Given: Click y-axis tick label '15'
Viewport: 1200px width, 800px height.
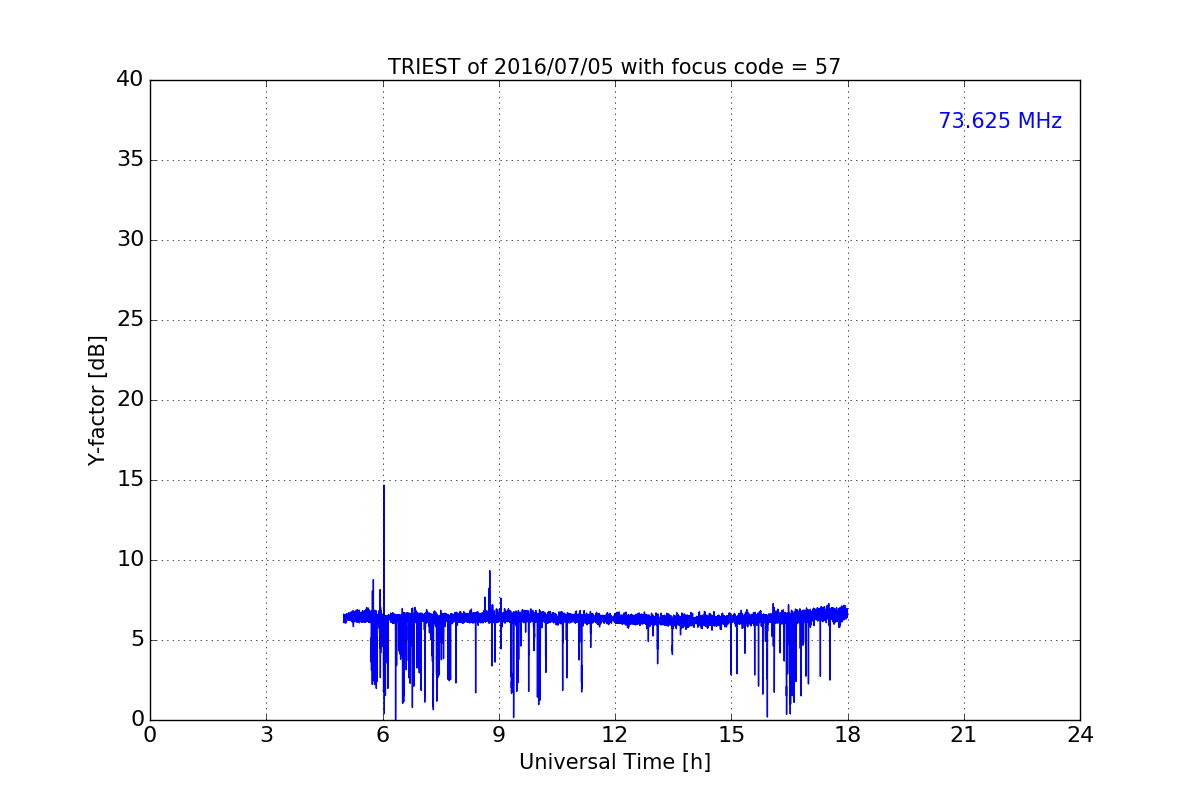Looking at the screenshot, I should (130, 479).
